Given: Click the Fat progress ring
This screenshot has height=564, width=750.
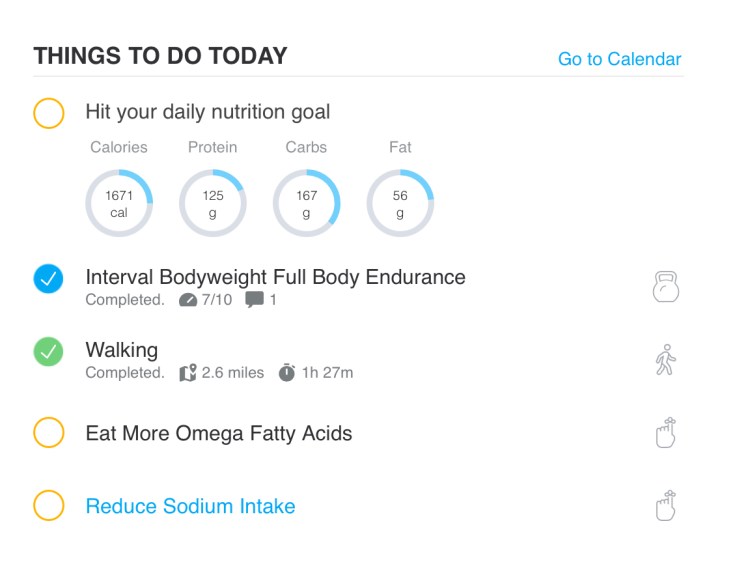Looking at the screenshot, I should click(400, 203).
